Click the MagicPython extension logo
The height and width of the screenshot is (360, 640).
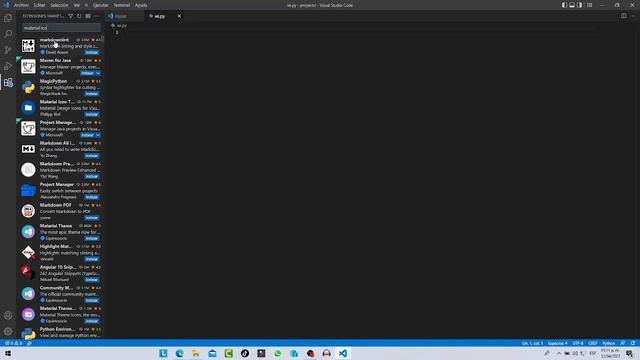coord(28,87)
